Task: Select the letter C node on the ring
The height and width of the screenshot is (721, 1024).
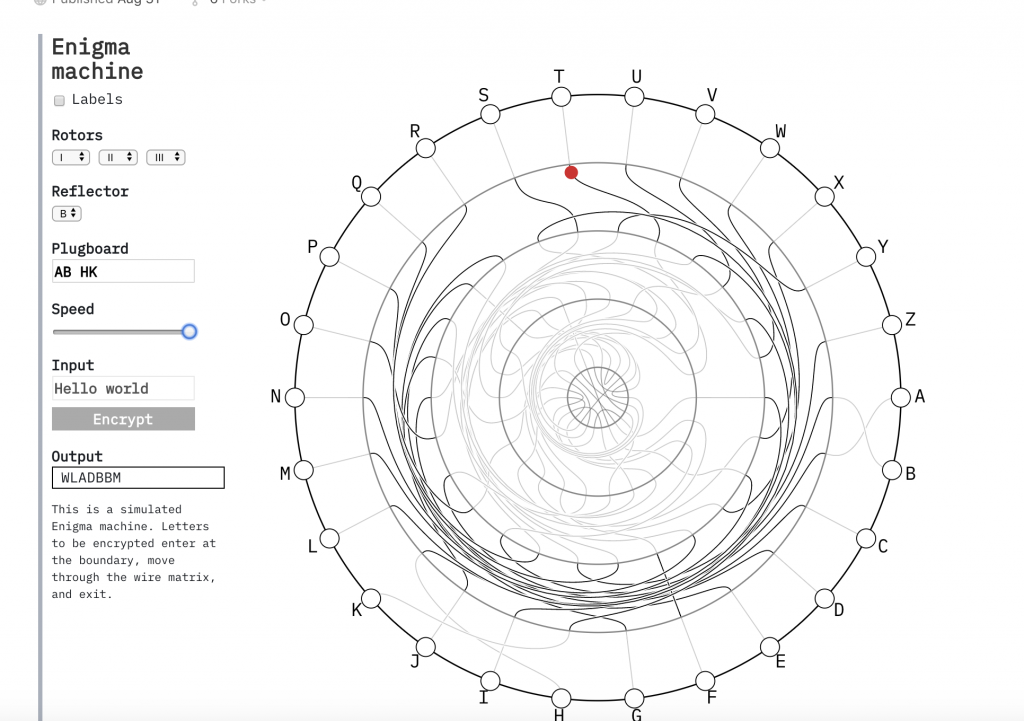Action: 866,538
